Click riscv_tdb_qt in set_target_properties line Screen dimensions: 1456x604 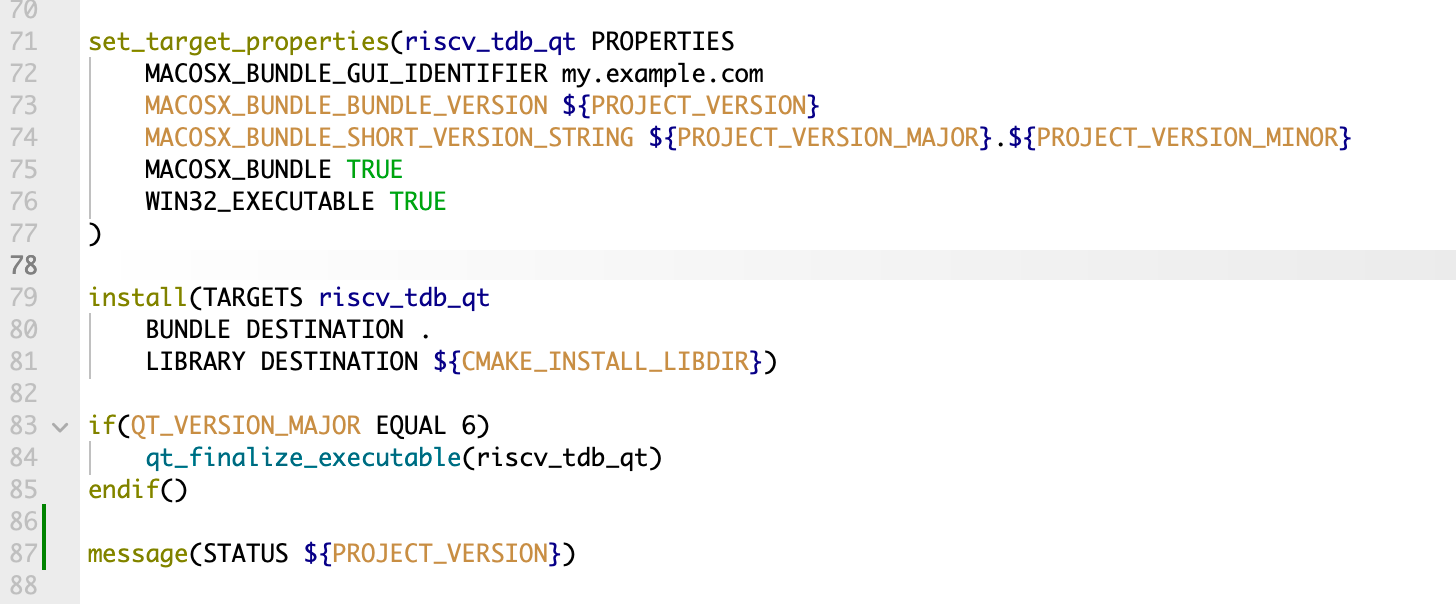click(x=490, y=42)
